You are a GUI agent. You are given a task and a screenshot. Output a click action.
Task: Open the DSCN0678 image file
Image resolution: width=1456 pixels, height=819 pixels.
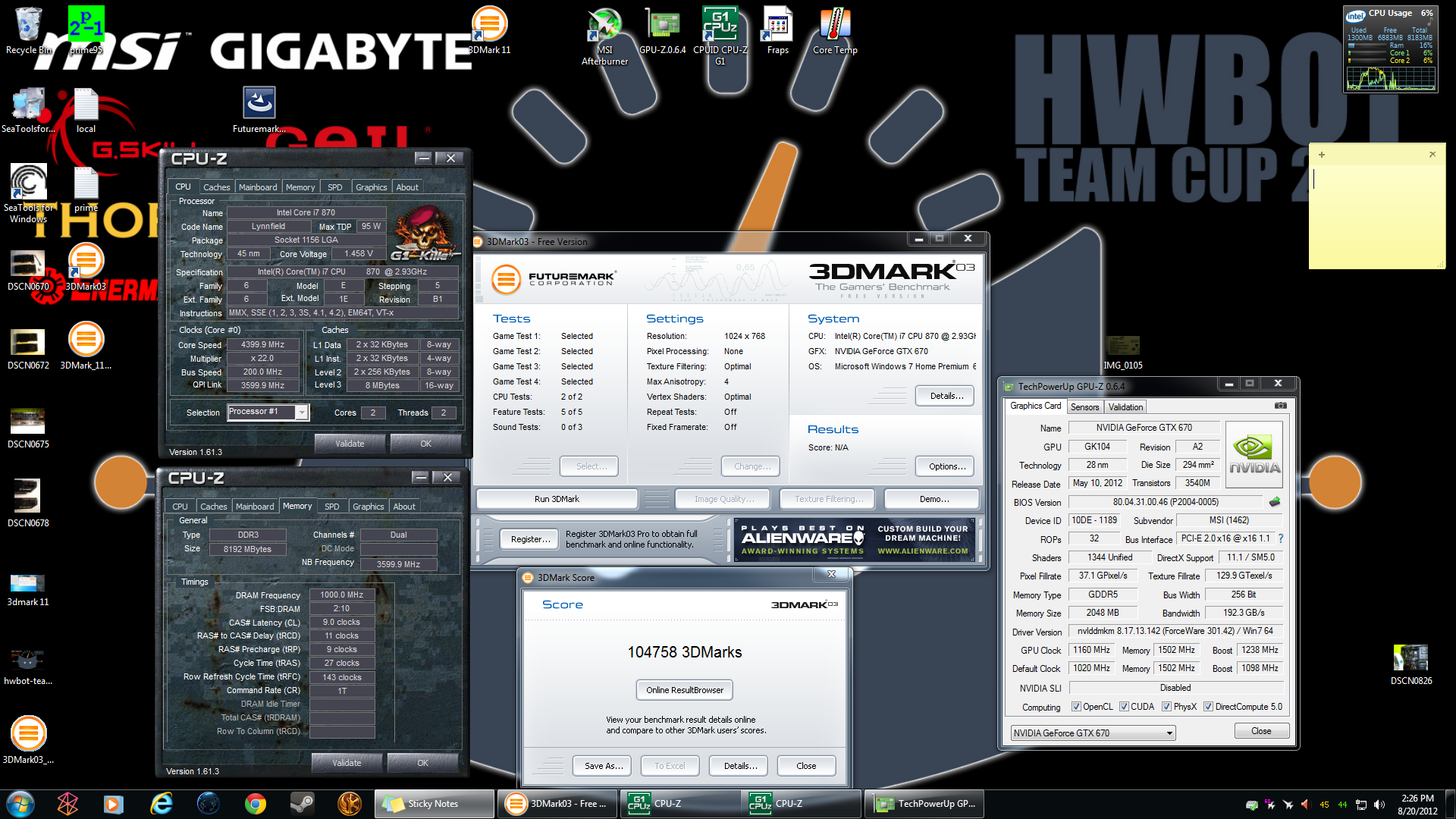pyautogui.click(x=28, y=504)
